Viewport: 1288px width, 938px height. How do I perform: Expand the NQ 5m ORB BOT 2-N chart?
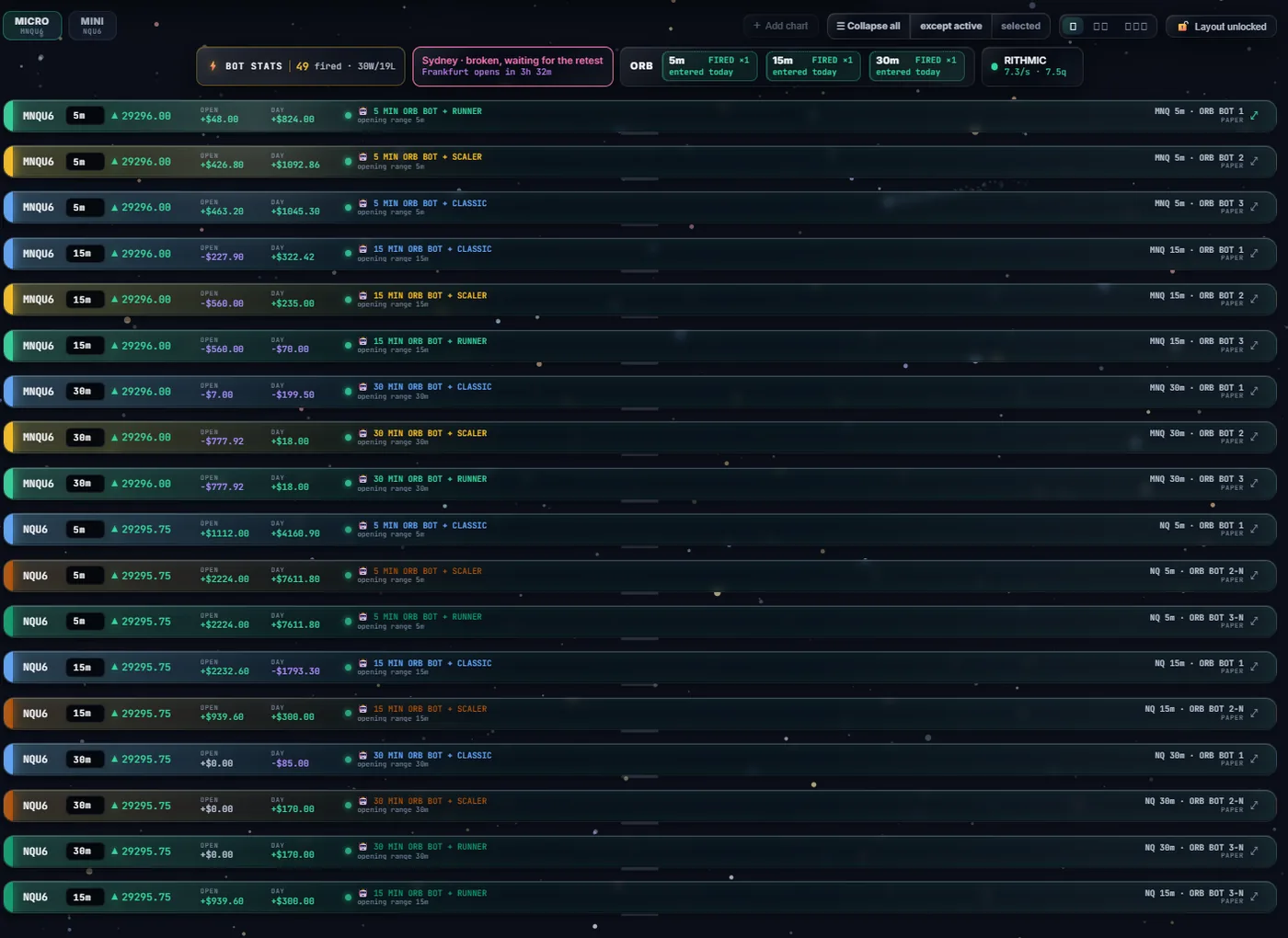[x=1254, y=575]
